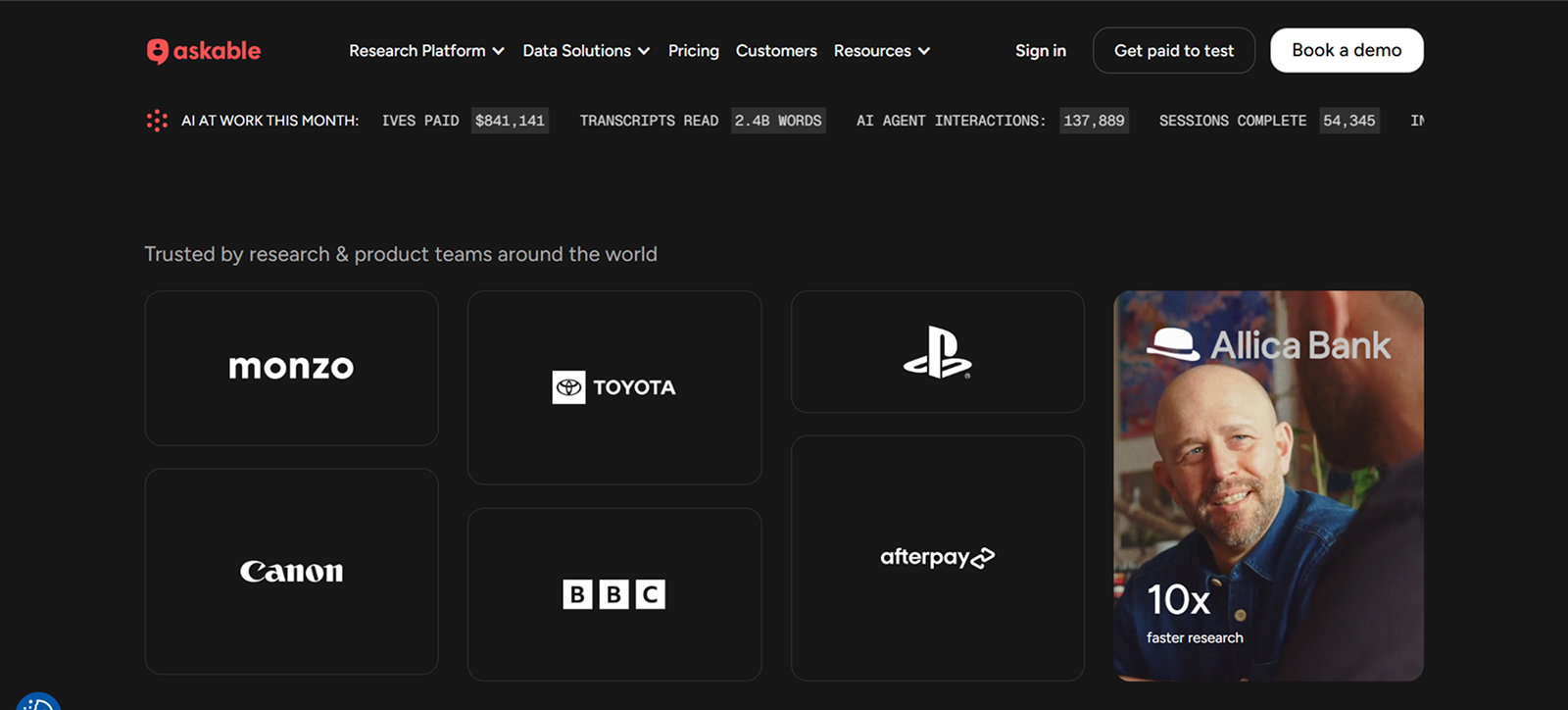Open the Allica Bank case study card
This screenshot has height=710, width=1568.
[x=1268, y=485]
